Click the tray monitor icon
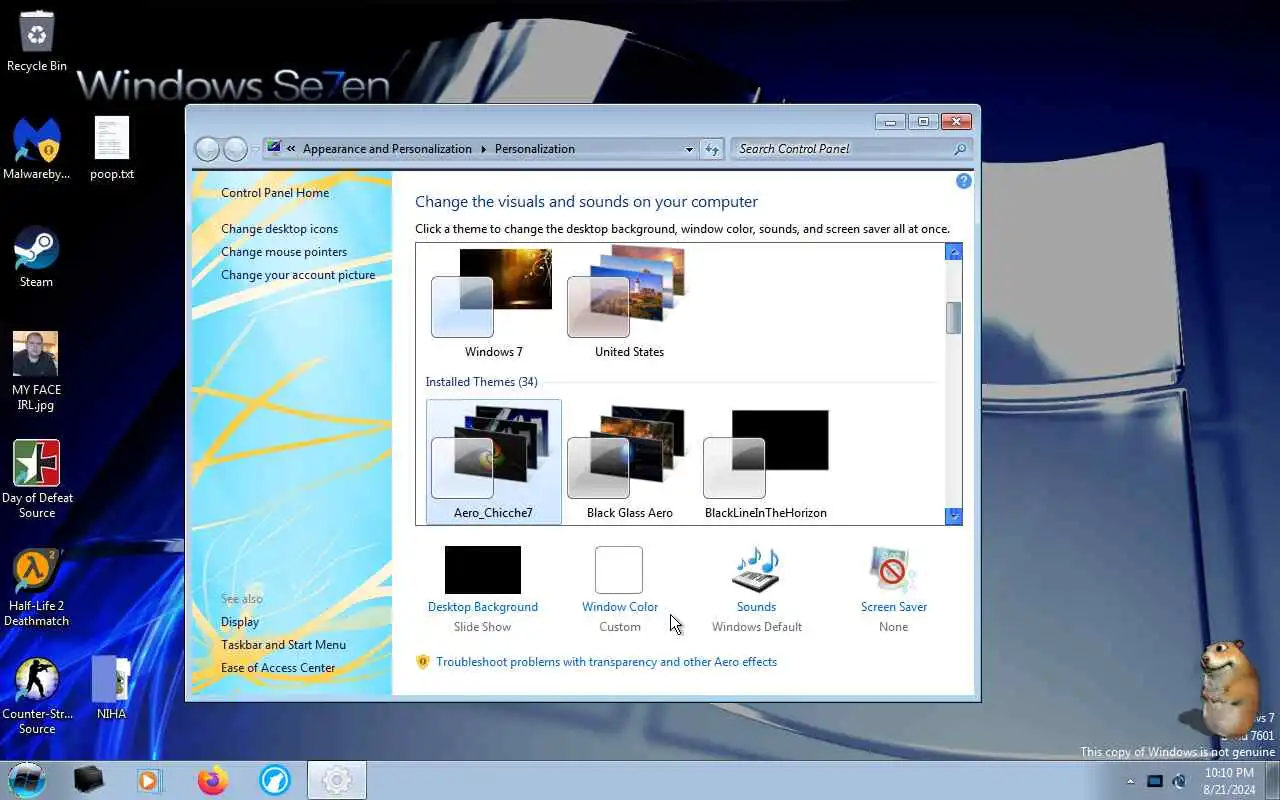The image size is (1280, 800). (1155, 781)
